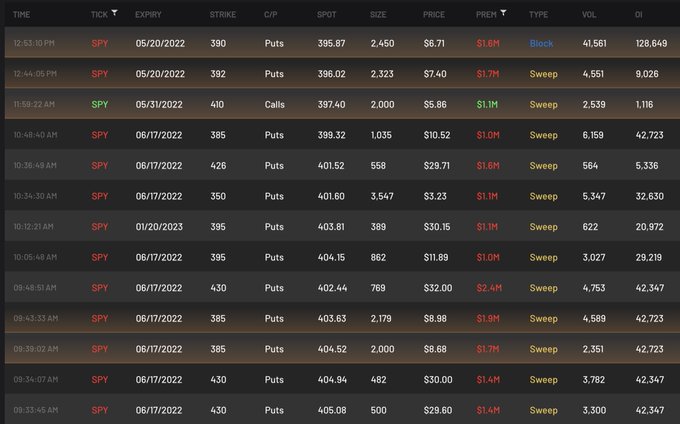Click price value $11.89
The height and width of the screenshot is (424, 680).
tap(436, 257)
